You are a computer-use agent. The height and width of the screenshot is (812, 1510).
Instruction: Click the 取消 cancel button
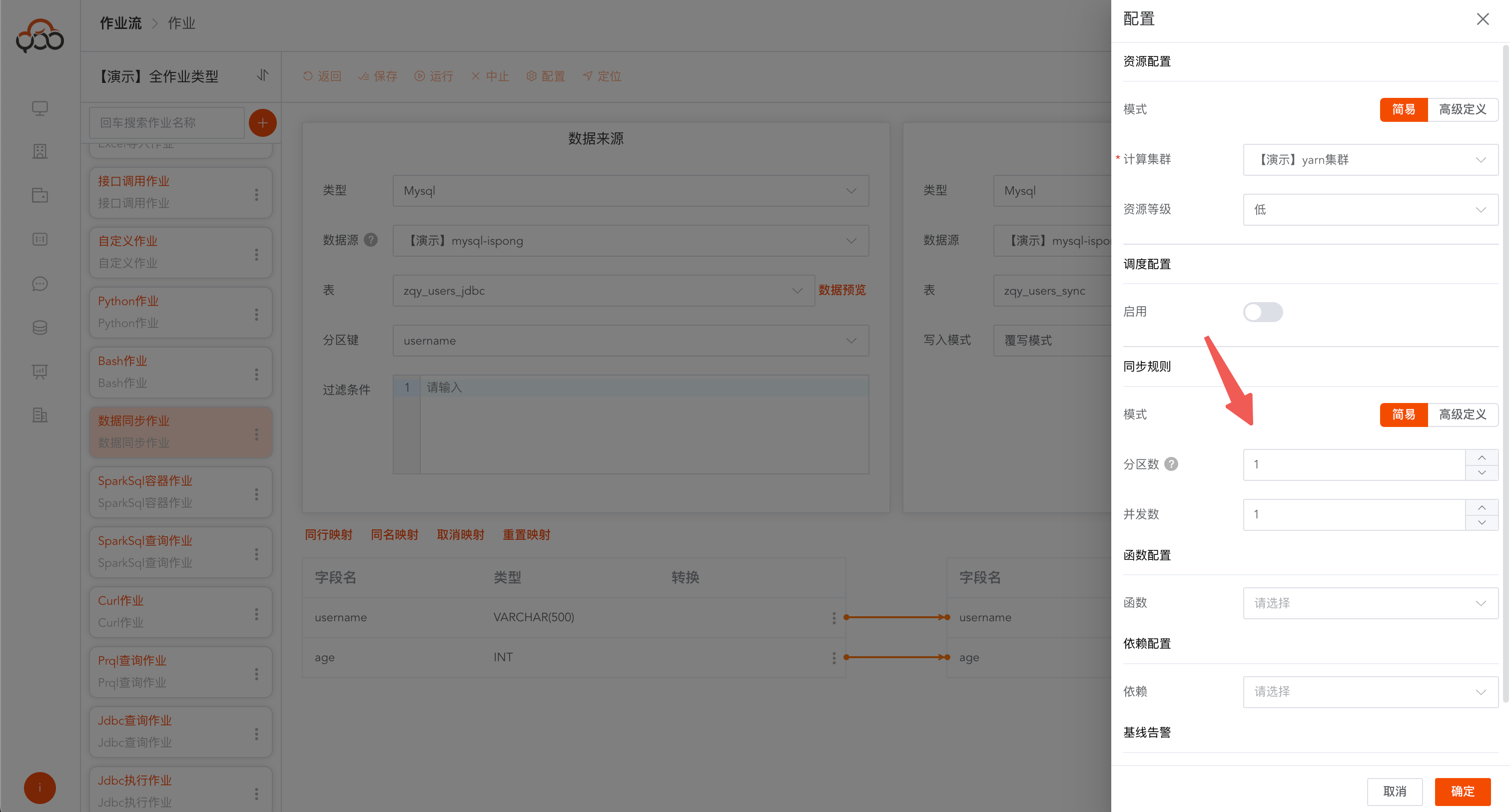[1394, 792]
